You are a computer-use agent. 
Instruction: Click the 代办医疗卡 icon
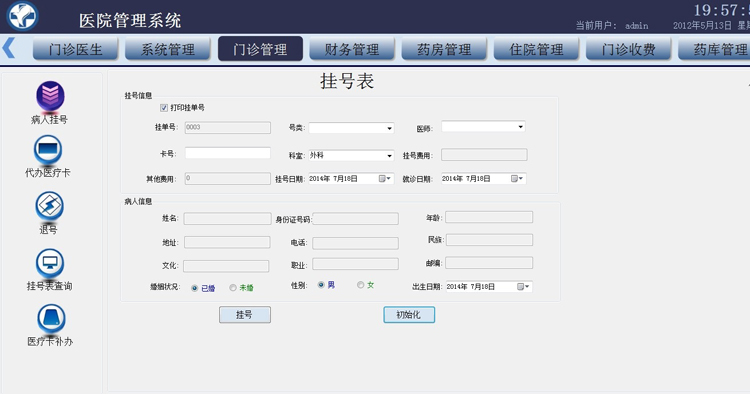pyautogui.click(x=48, y=150)
